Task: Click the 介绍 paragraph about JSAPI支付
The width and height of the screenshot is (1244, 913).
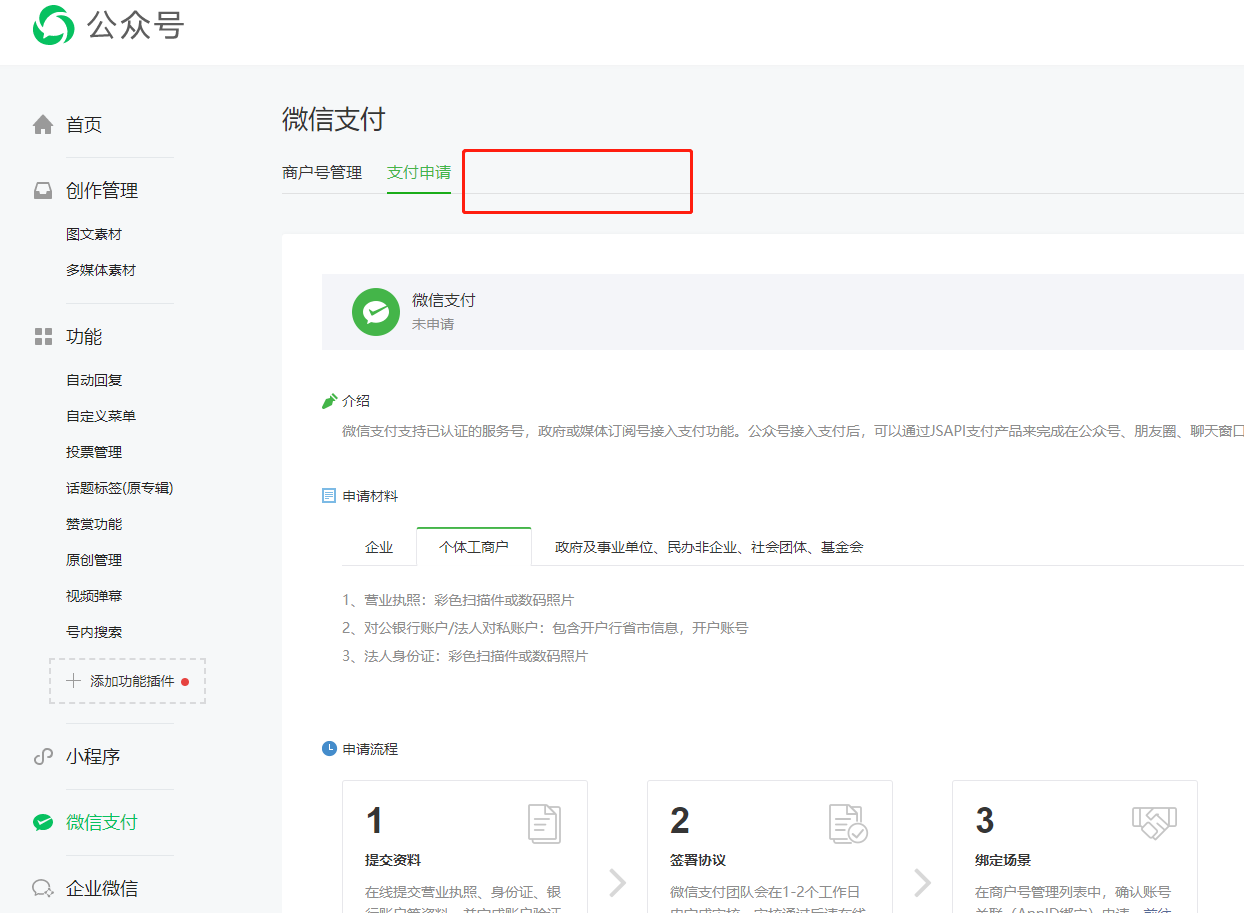Action: 793,432
